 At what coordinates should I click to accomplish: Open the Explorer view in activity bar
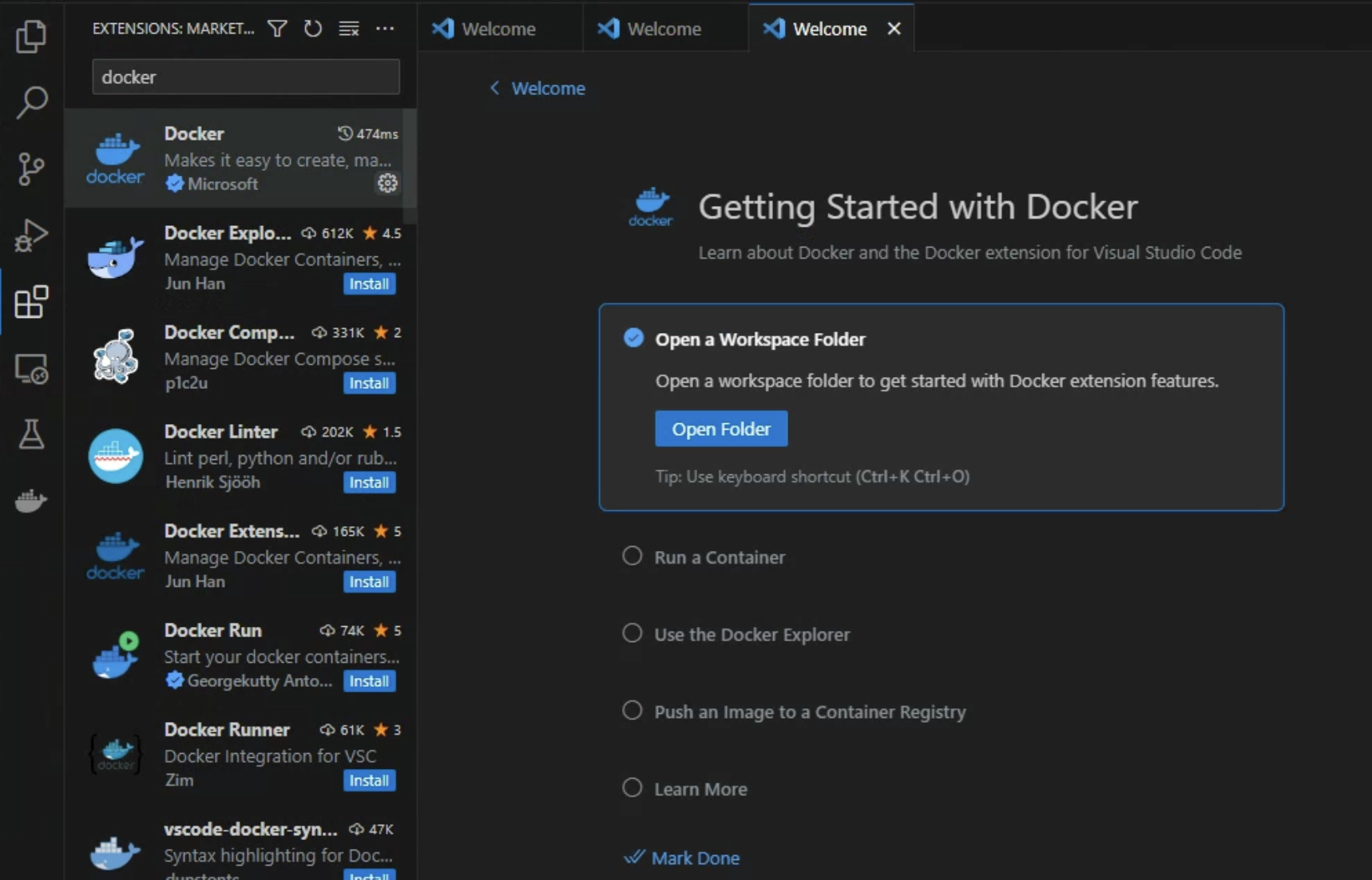[31, 36]
